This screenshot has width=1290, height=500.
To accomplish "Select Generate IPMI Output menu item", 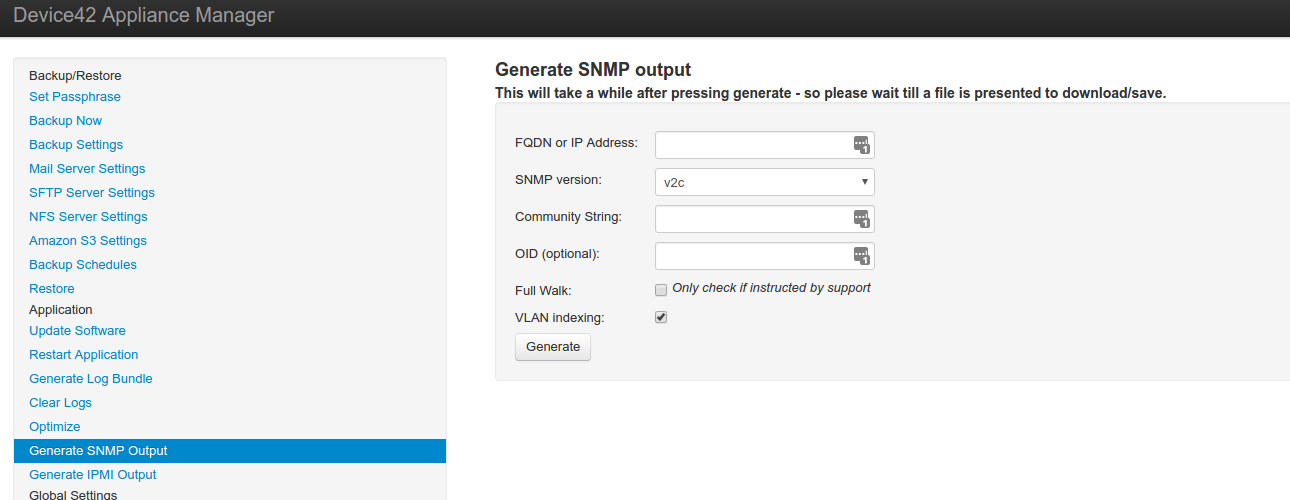I will [x=93, y=475].
